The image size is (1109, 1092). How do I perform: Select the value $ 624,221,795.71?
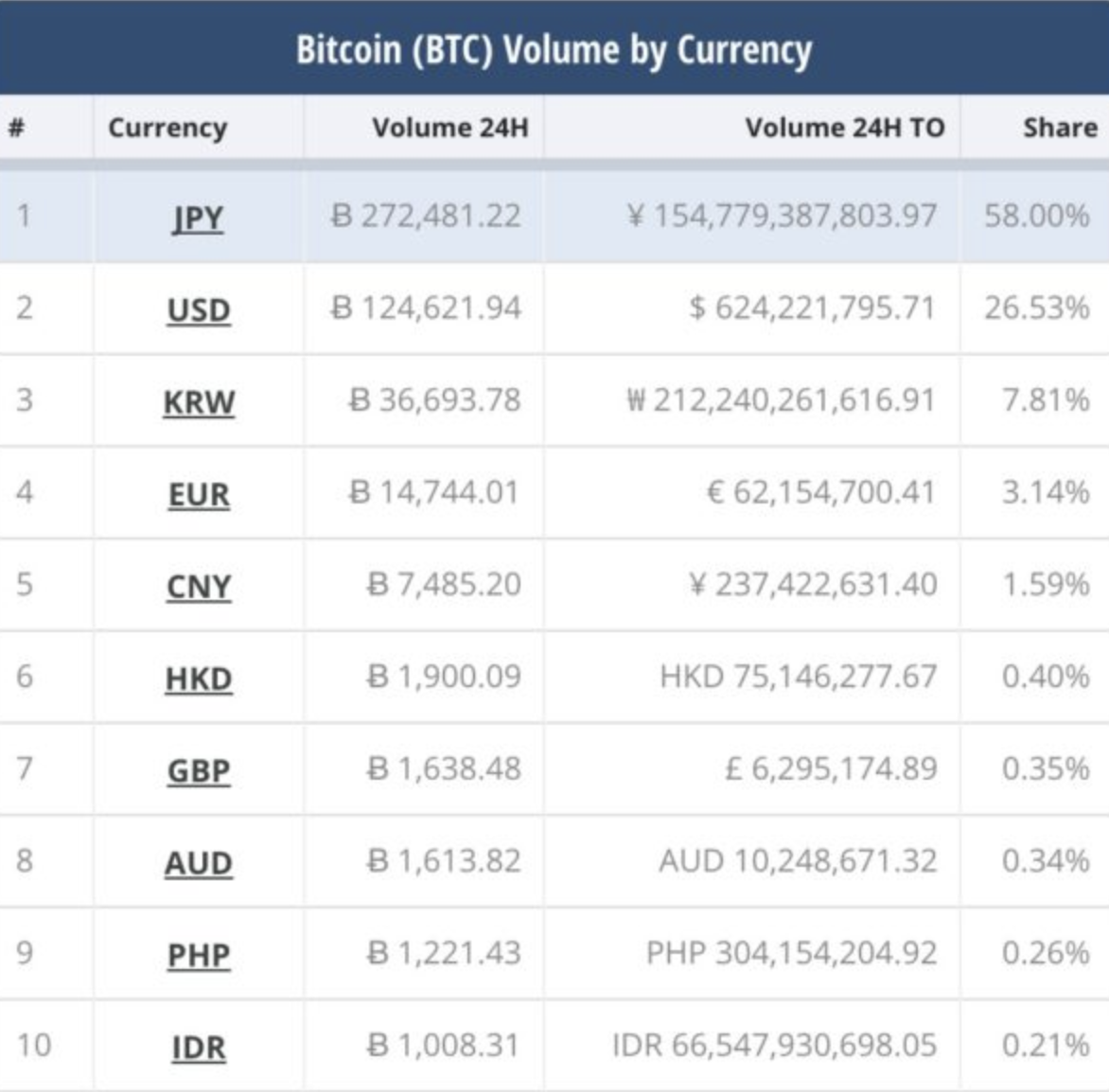point(813,308)
